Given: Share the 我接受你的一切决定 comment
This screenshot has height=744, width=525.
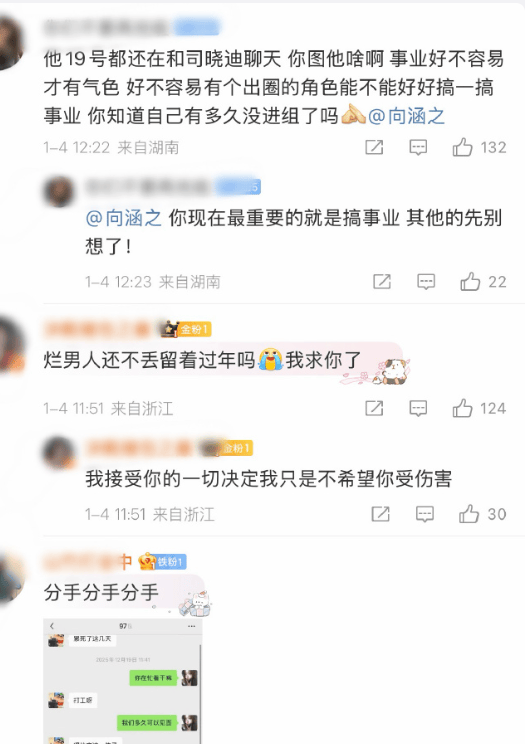Looking at the screenshot, I should tap(381, 514).
